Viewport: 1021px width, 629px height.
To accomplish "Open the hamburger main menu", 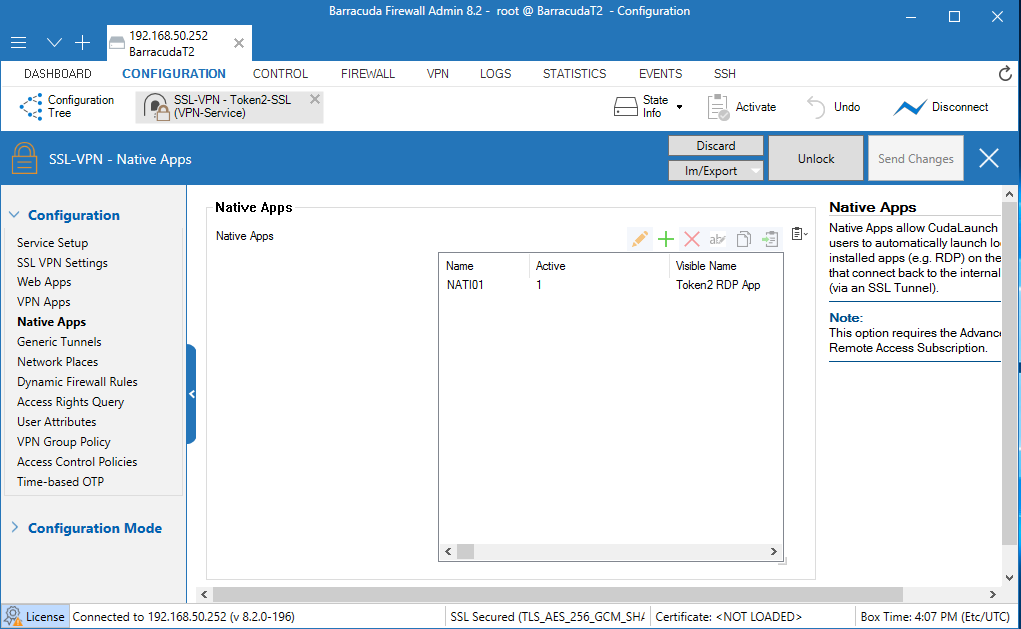I will 18,43.
